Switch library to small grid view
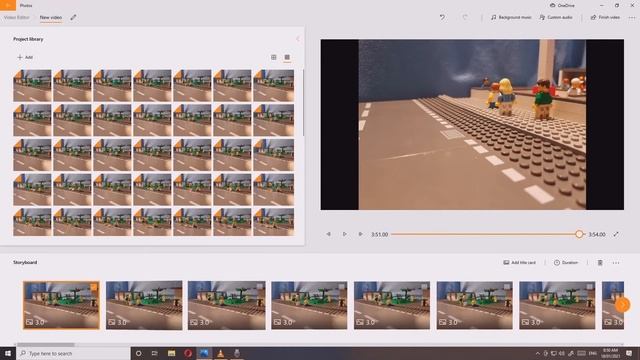 [x=287, y=57]
